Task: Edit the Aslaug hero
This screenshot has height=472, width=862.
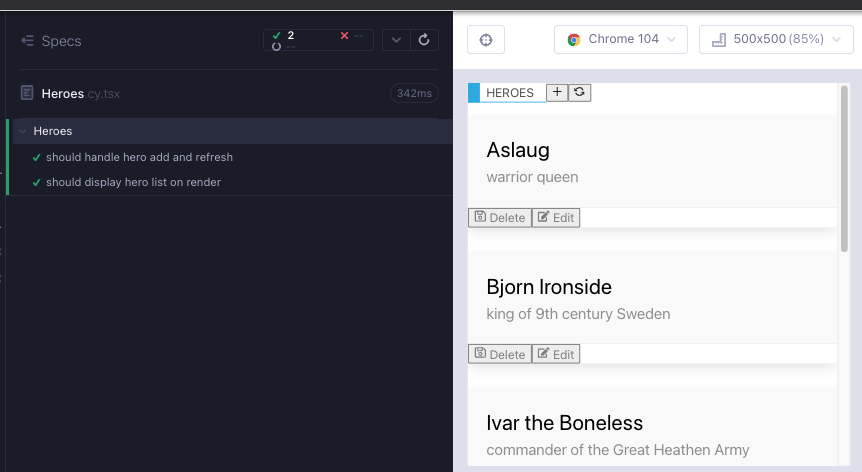Action: tap(556, 218)
